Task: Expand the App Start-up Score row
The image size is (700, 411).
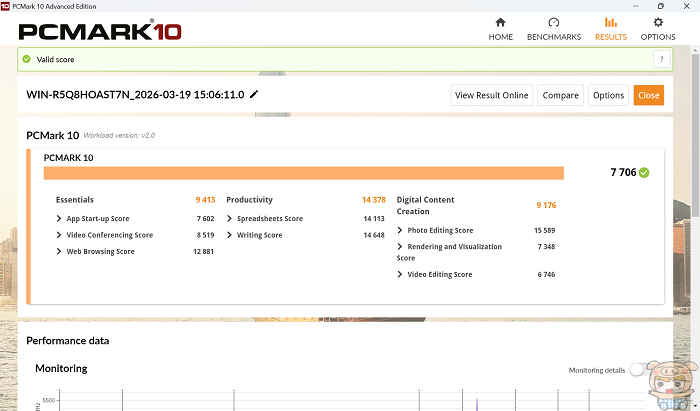Action: coord(60,218)
